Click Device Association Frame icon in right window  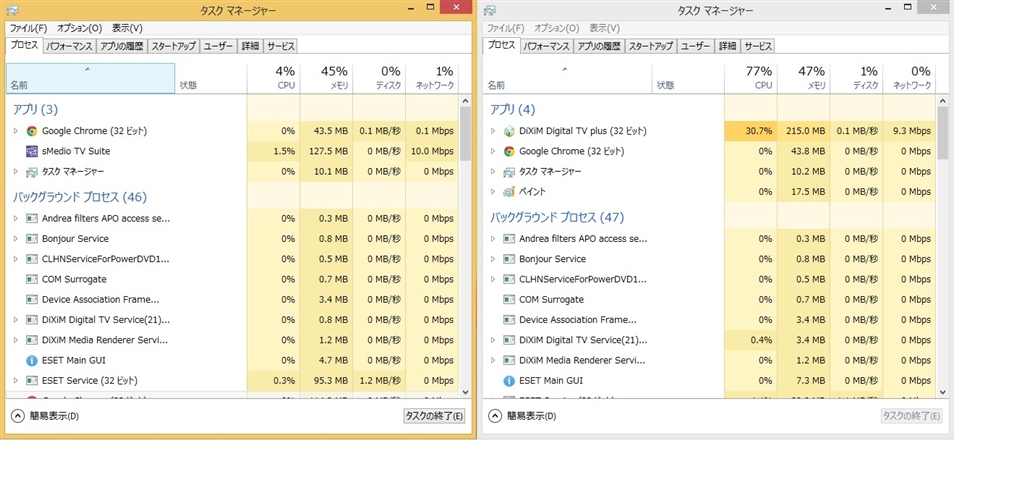509,319
